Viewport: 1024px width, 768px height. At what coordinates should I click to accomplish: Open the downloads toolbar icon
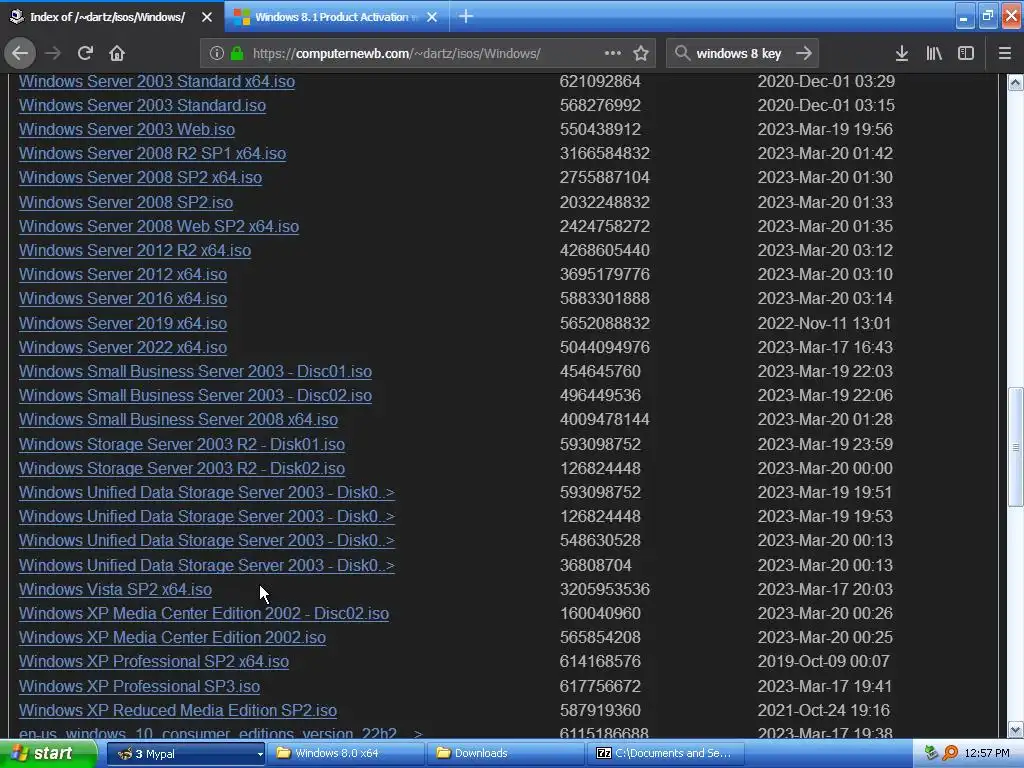pyautogui.click(x=902, y=53)
